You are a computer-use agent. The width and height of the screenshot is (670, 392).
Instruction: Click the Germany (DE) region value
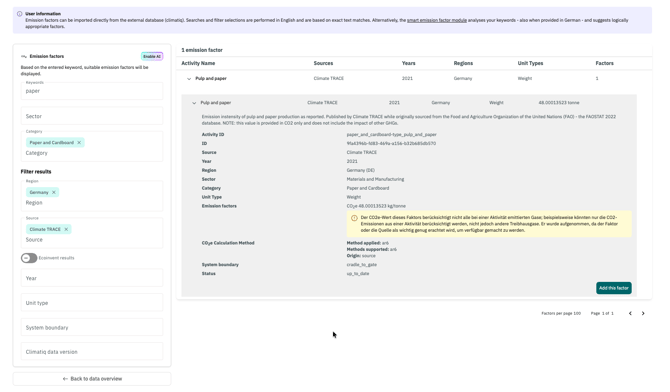pos(361,170)
